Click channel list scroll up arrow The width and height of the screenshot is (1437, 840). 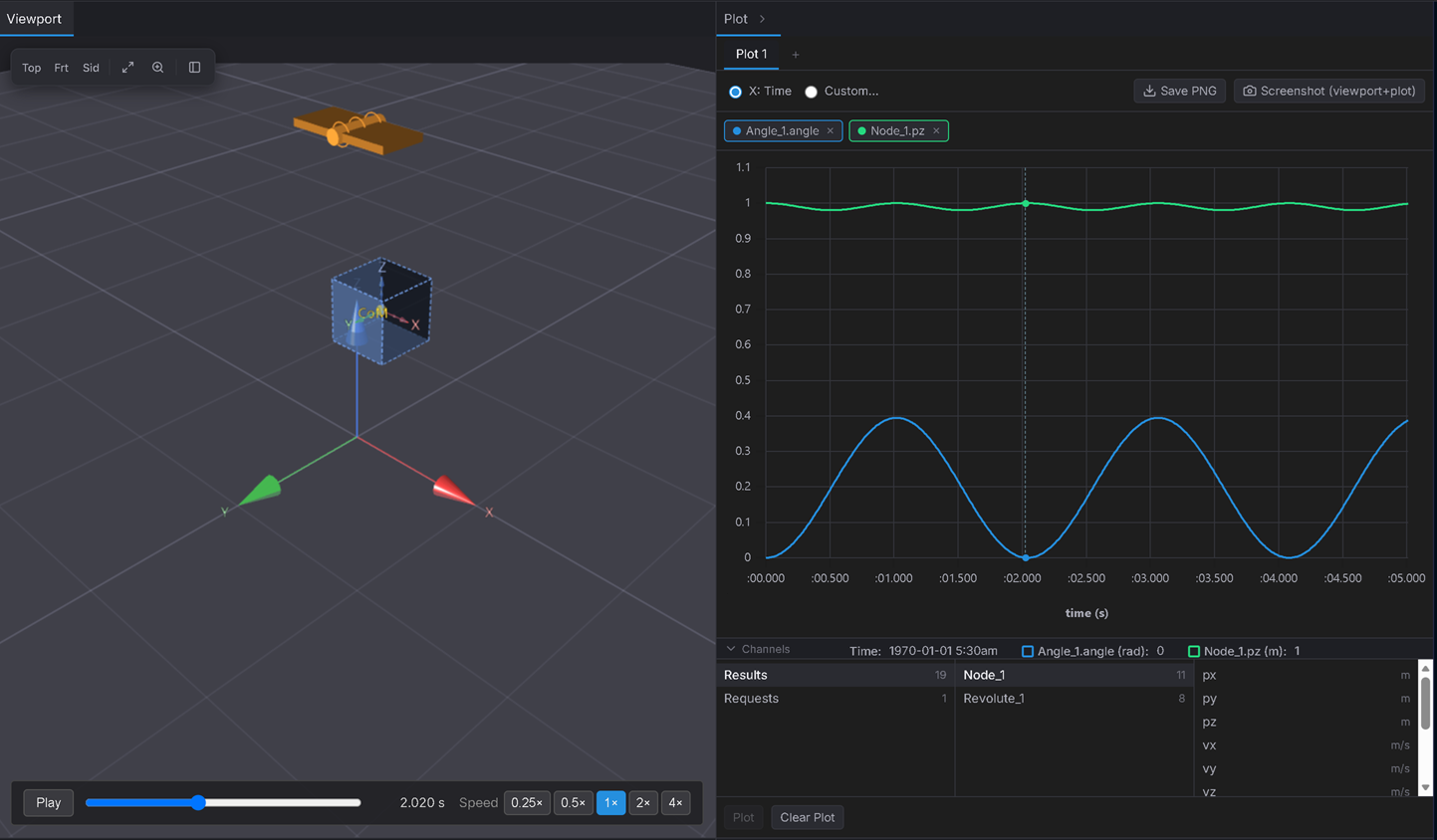1425,668
